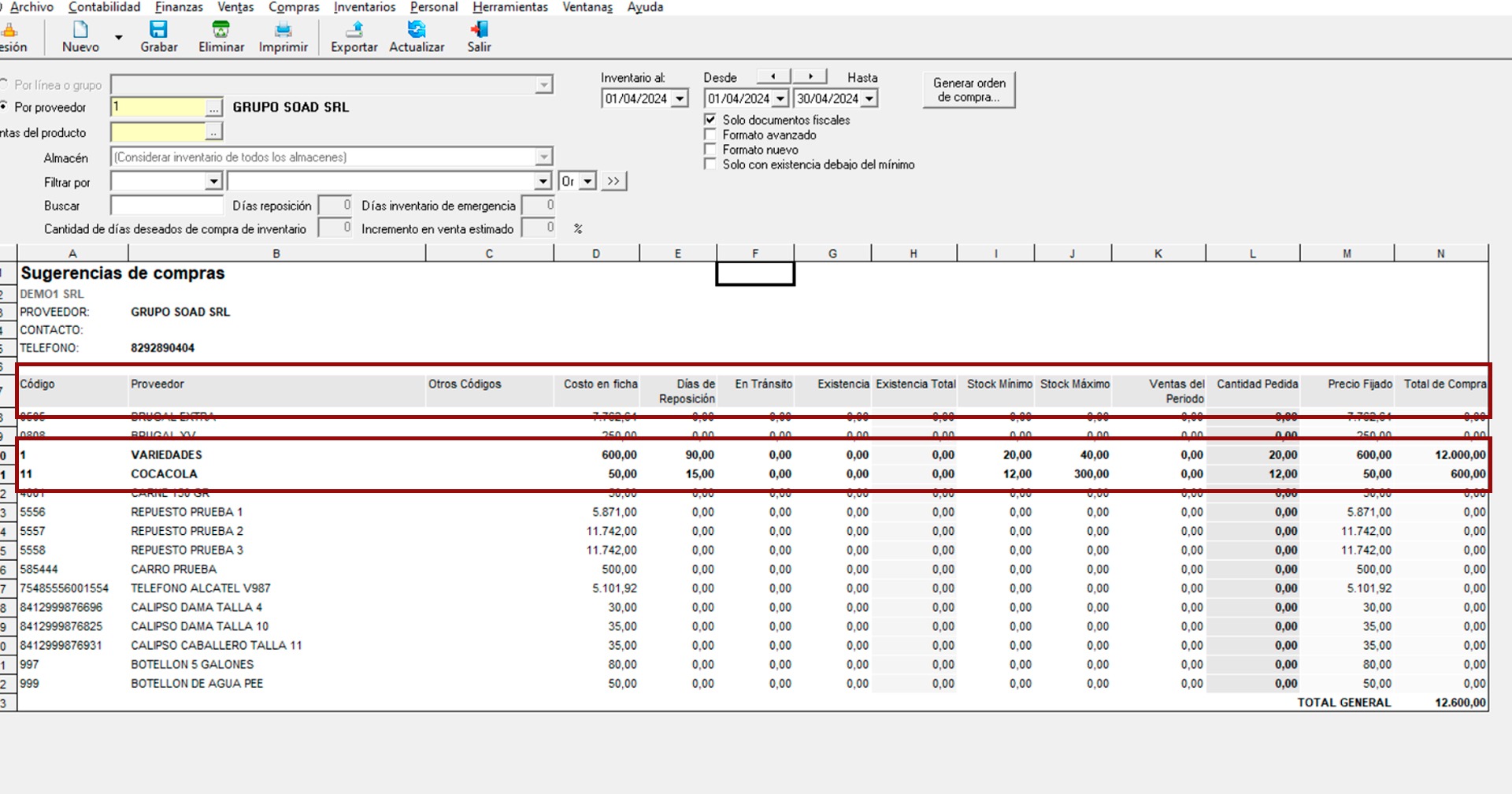Click the Eliminar toolbar icon
Screen dimensions: 1512x794
click(221, 30)
